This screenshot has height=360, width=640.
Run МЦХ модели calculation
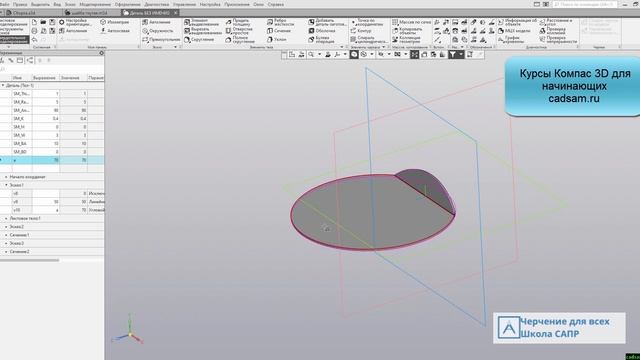(x=514, y=31)
